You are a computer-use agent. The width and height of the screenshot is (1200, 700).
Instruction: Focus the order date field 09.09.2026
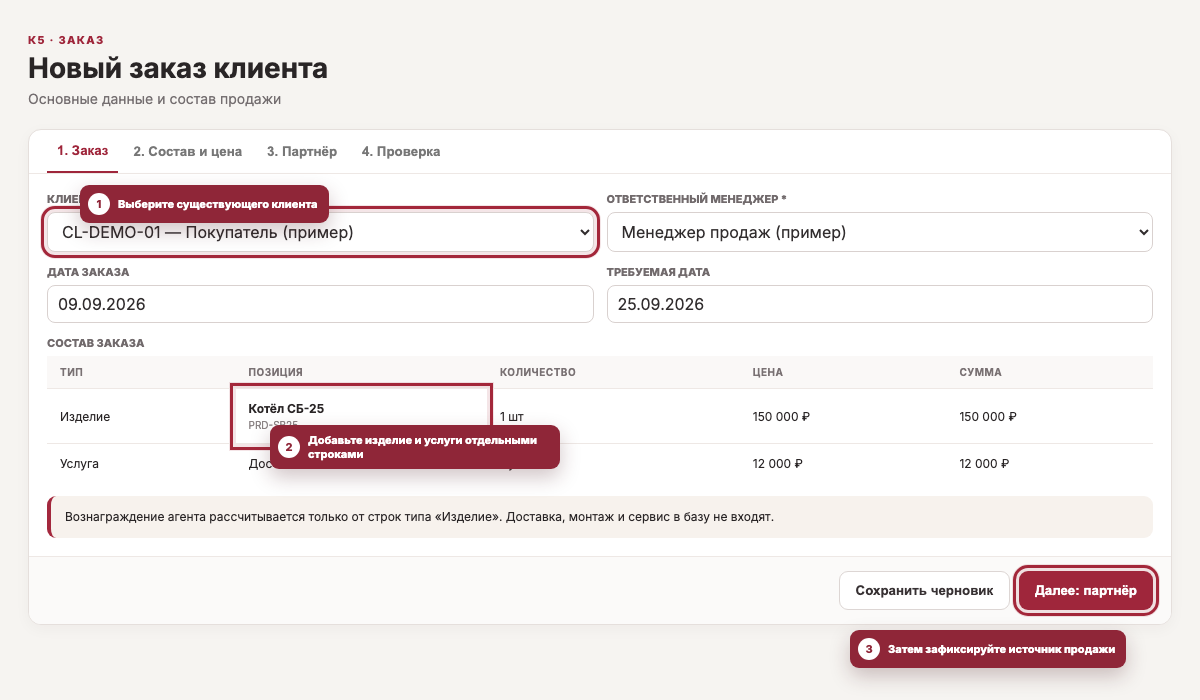pyautogui.click(x=320, y=304)
